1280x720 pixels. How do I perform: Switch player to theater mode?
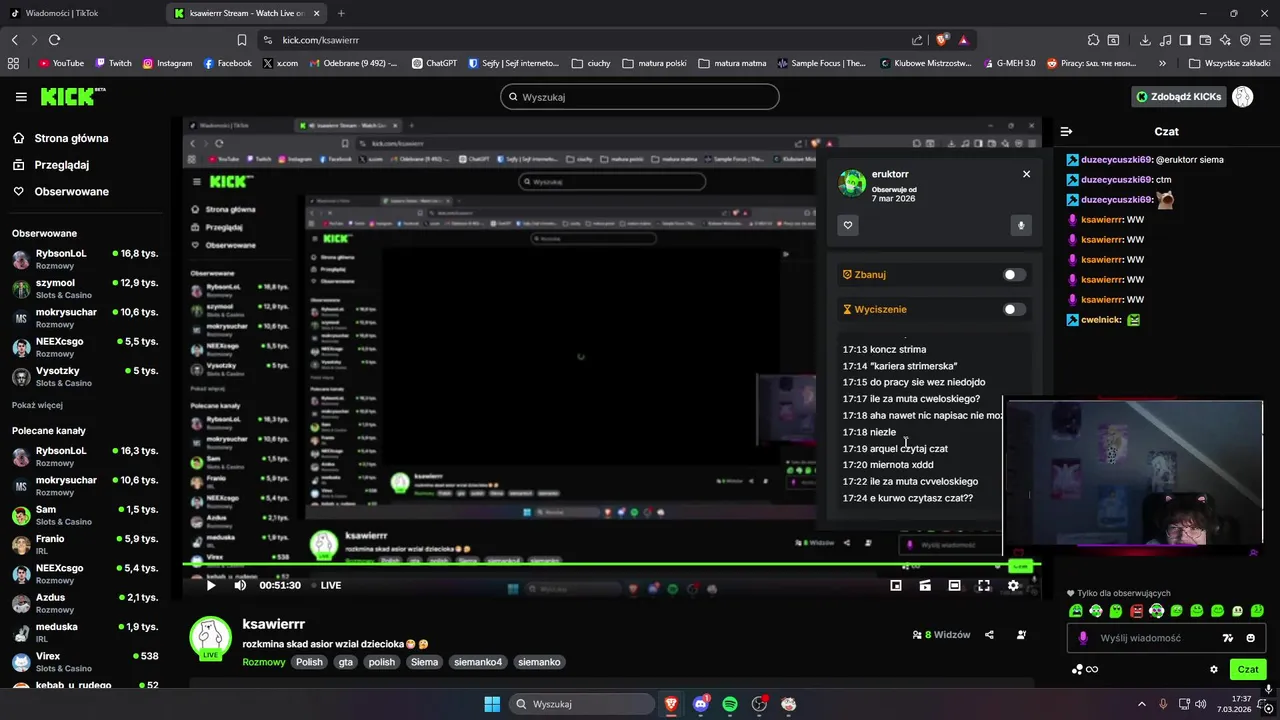coord(955,585)
